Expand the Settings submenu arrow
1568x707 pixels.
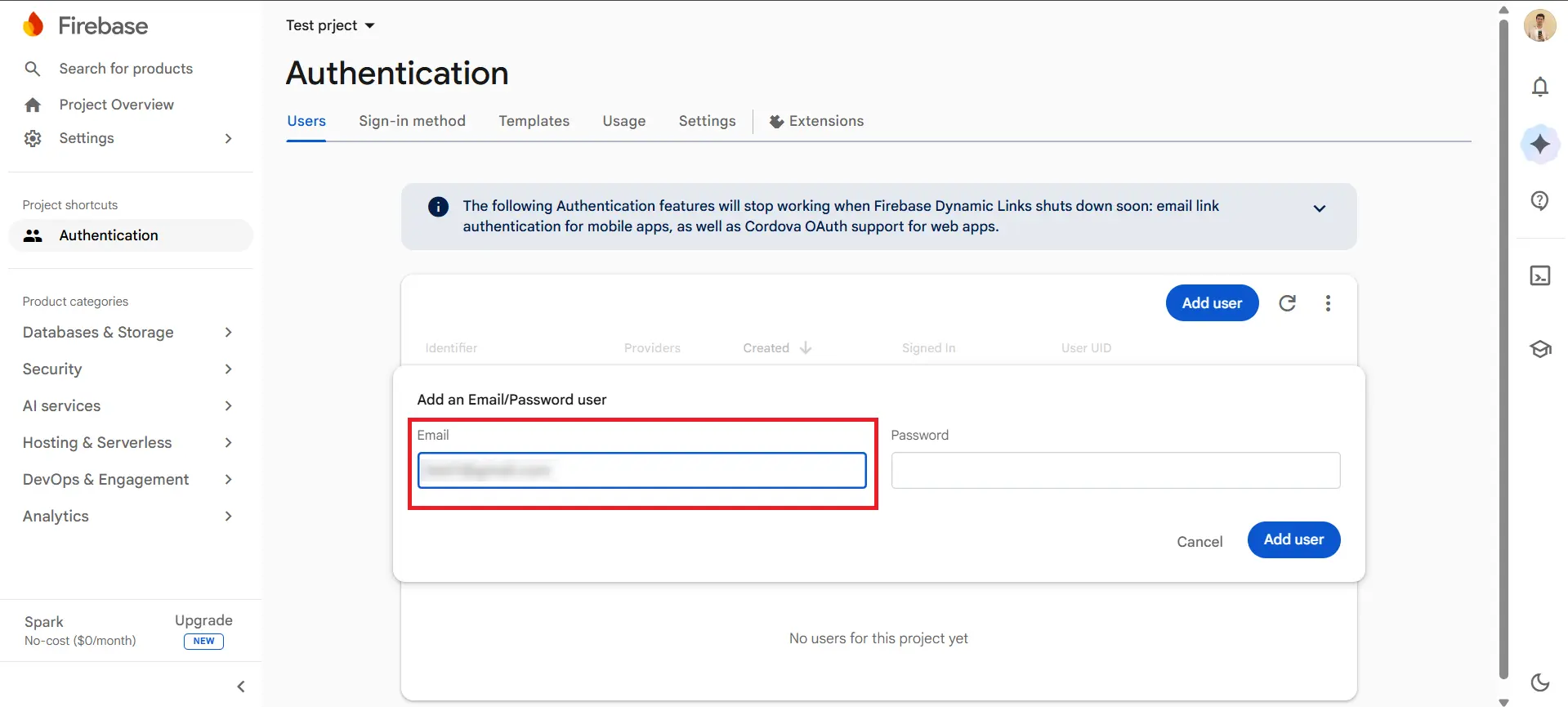click(x=229, y=138)
